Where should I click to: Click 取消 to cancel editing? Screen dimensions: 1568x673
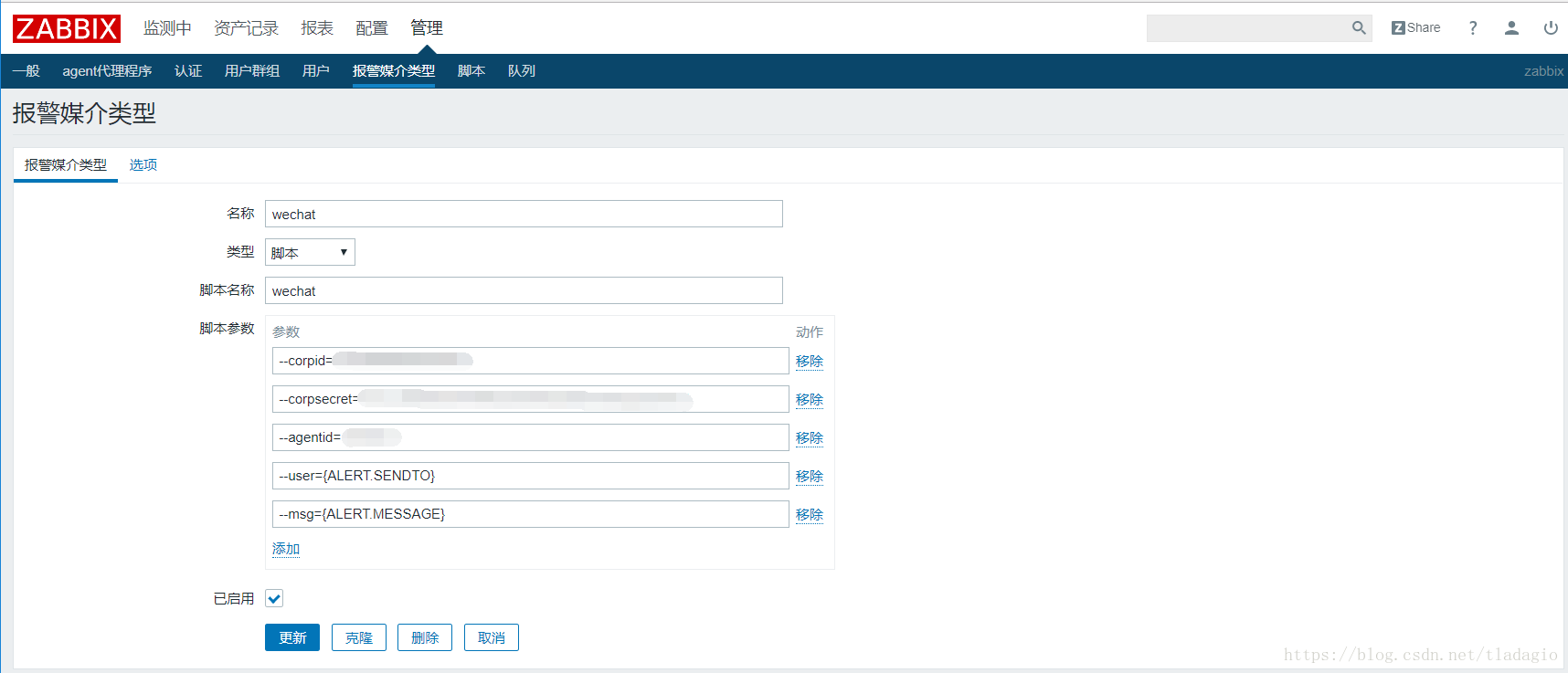[x=491, y=637]
